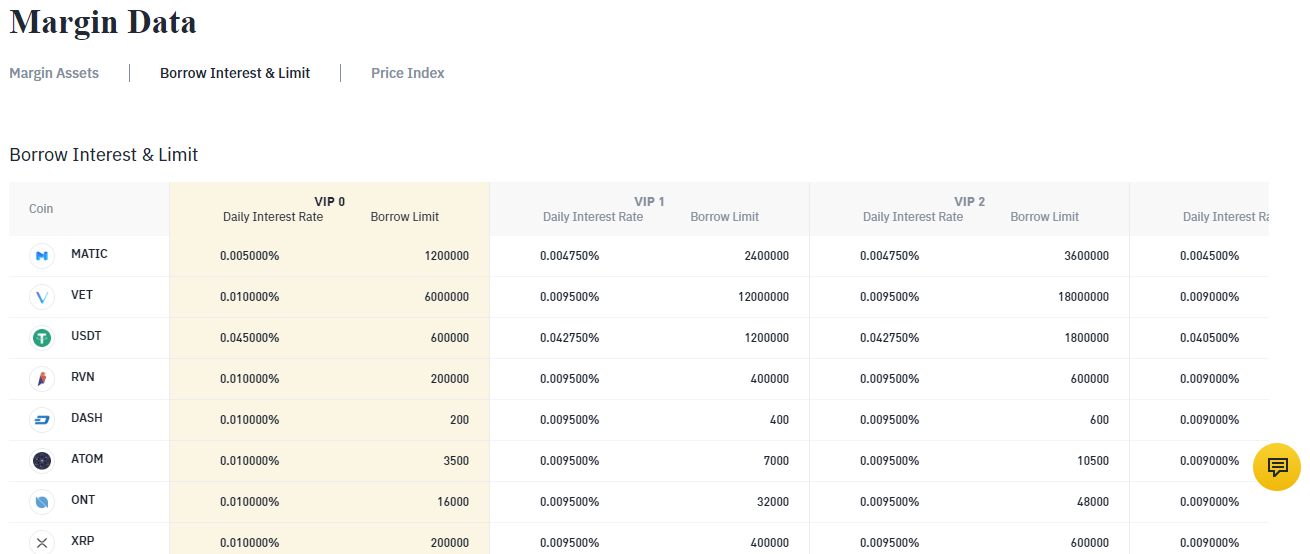Click the Coin column header

[x=41, y=209]
